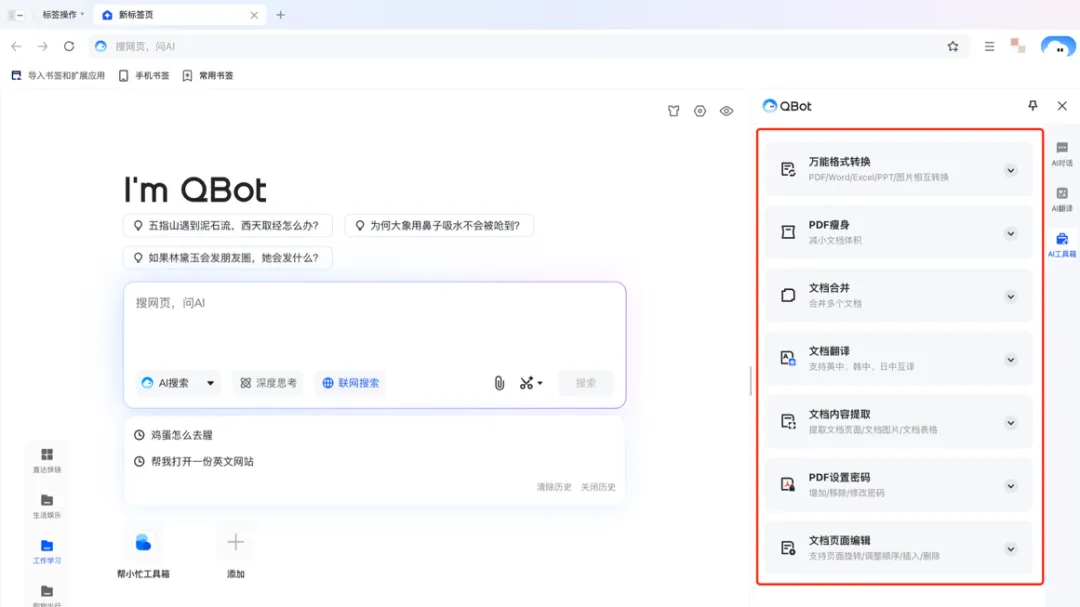Viewport: 1080px width, 607px height.
Task: Select AI工具箱 in the QBot sidebar
Action: coord(1062,245)
